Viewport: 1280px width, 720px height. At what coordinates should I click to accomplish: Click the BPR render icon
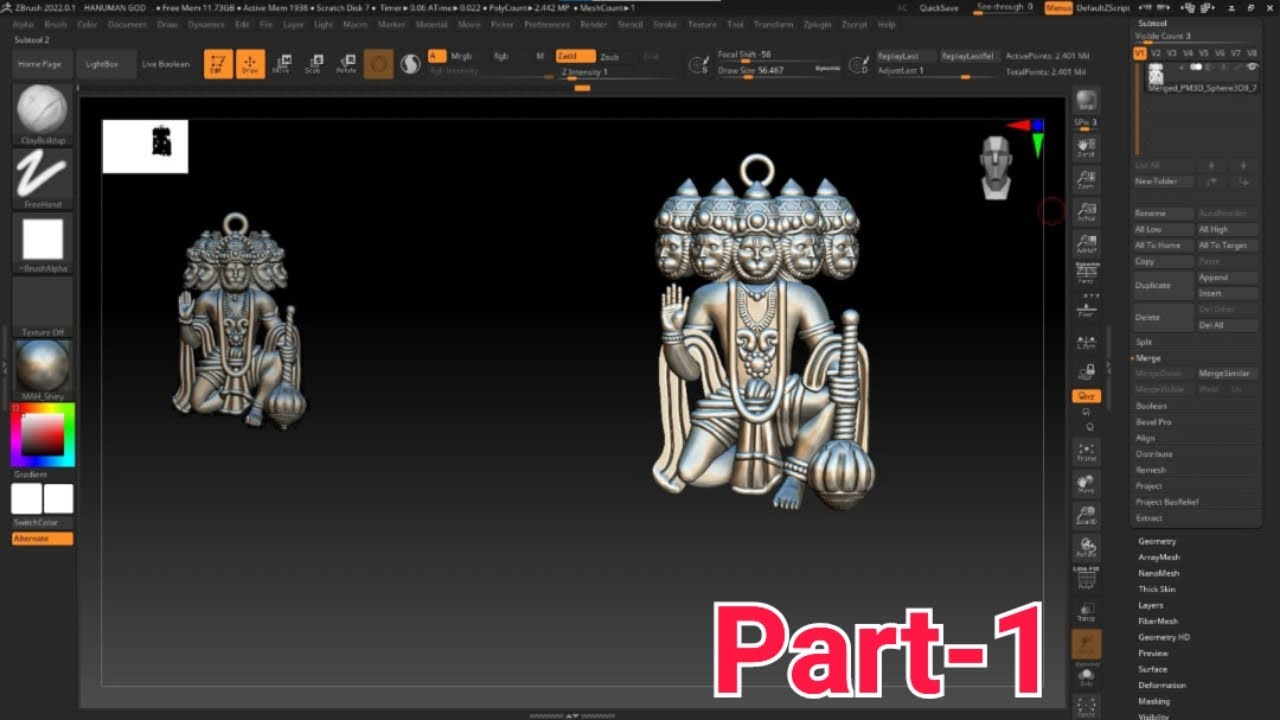pos(1086,100)
